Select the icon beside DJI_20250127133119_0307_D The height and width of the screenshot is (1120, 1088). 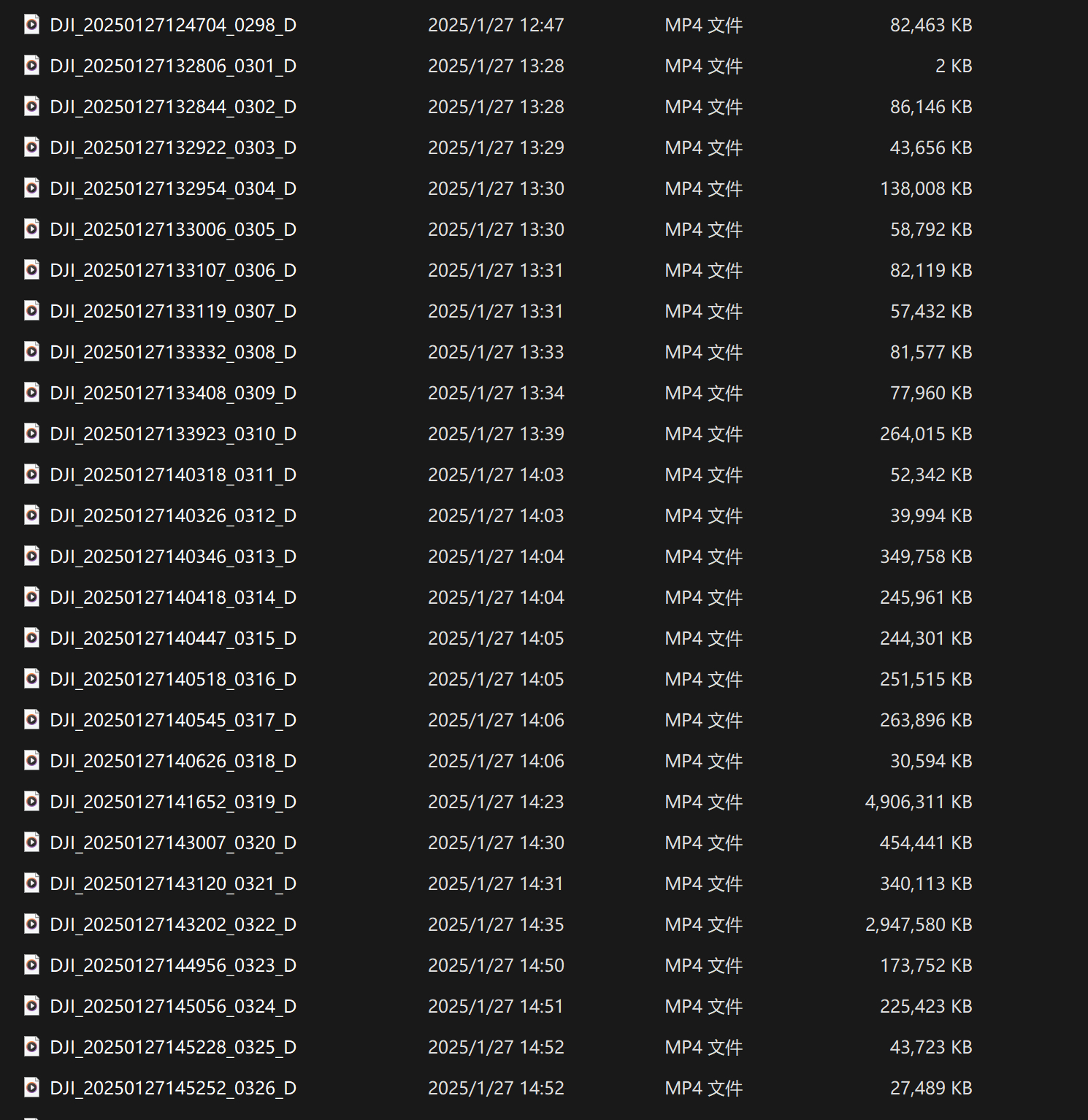(x=31, y=311)
